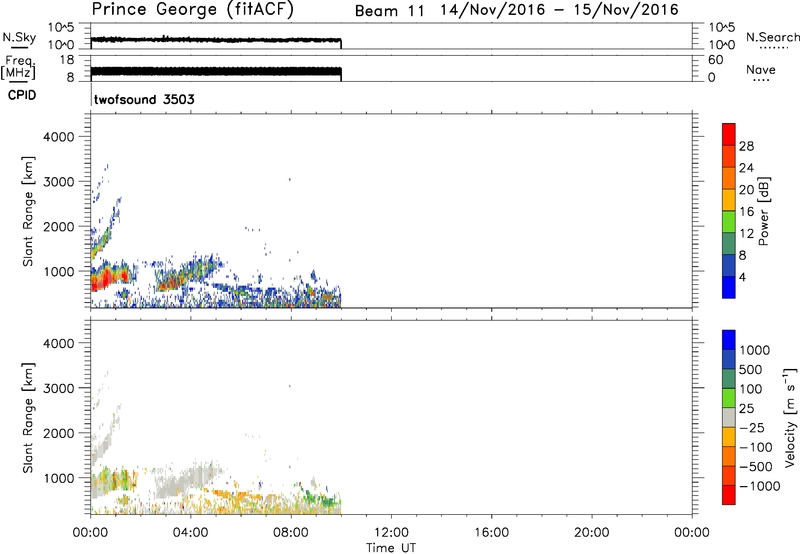Screen dimensions: 800x554
Task: Click the 'Power [dB]' colorbar title
Action: (763, 211)
